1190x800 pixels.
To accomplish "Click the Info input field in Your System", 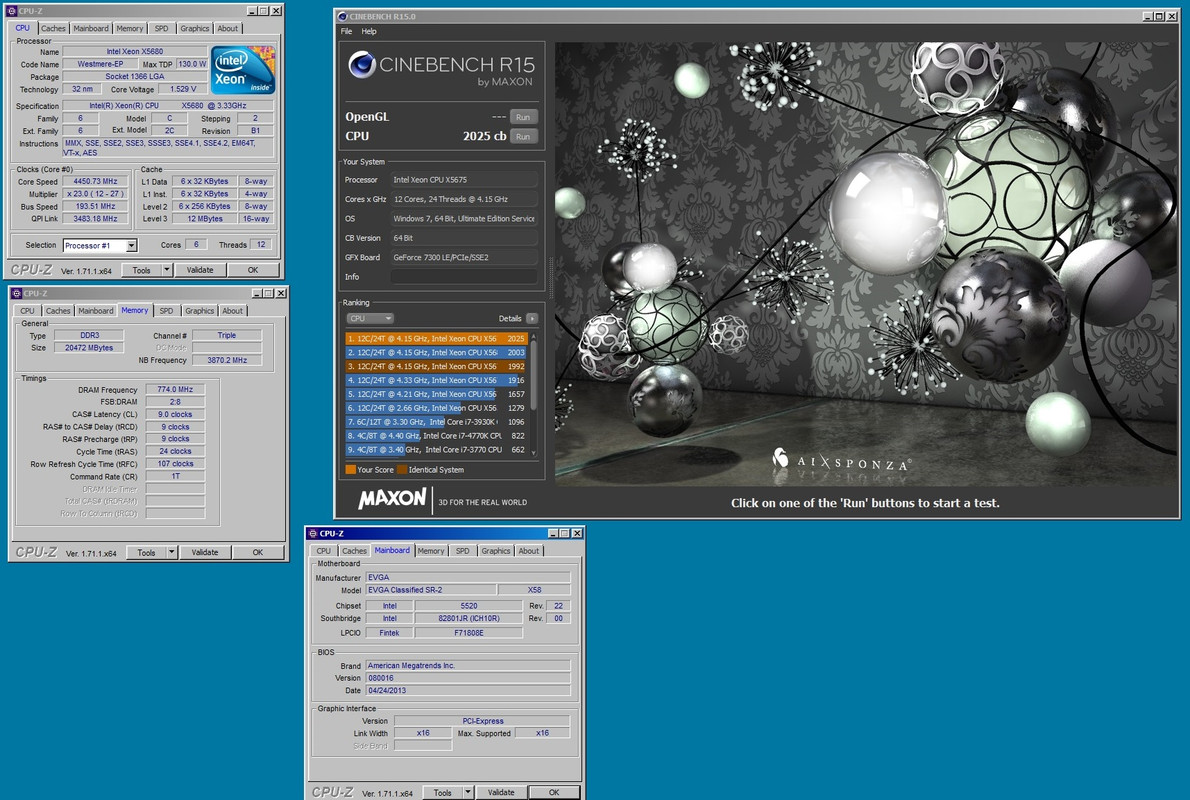I will (464, 277).
